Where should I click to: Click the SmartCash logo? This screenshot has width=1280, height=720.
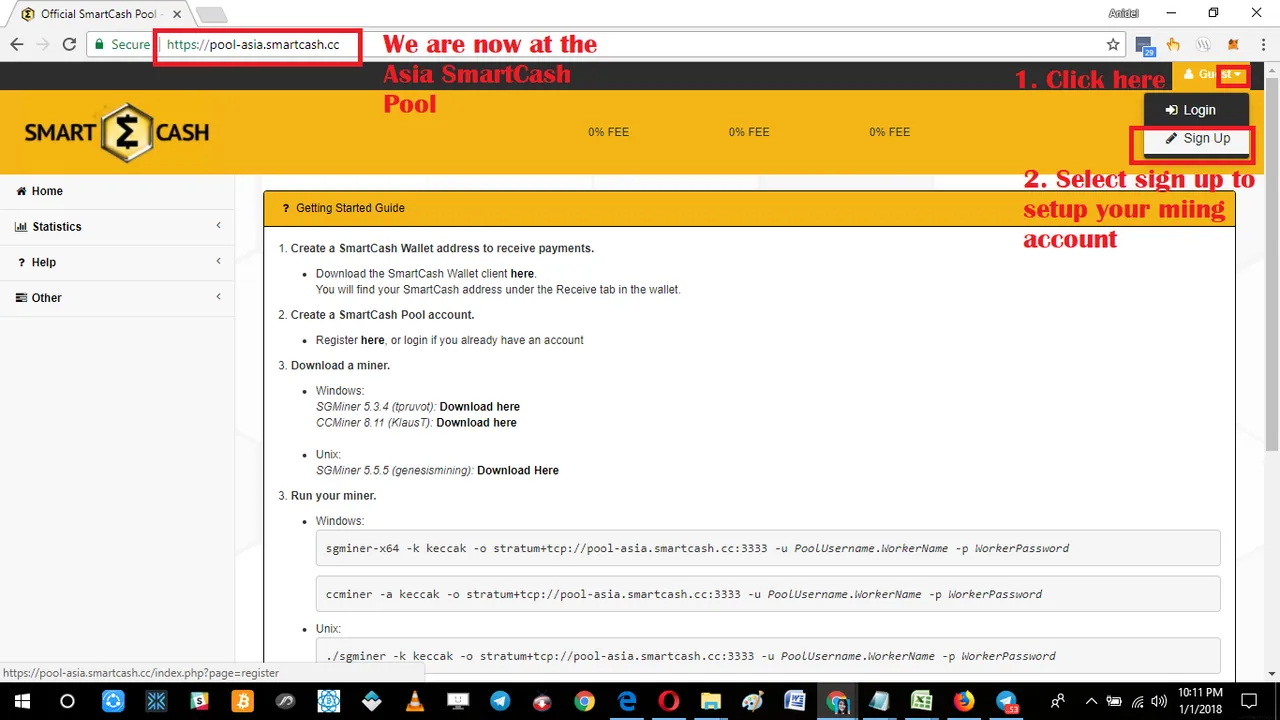(x=117, y=132)
